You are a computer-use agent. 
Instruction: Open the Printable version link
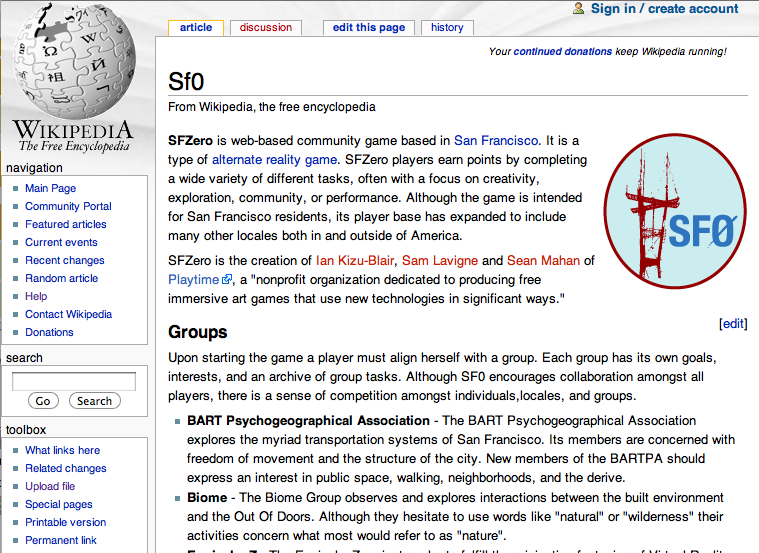click(65, 522)
